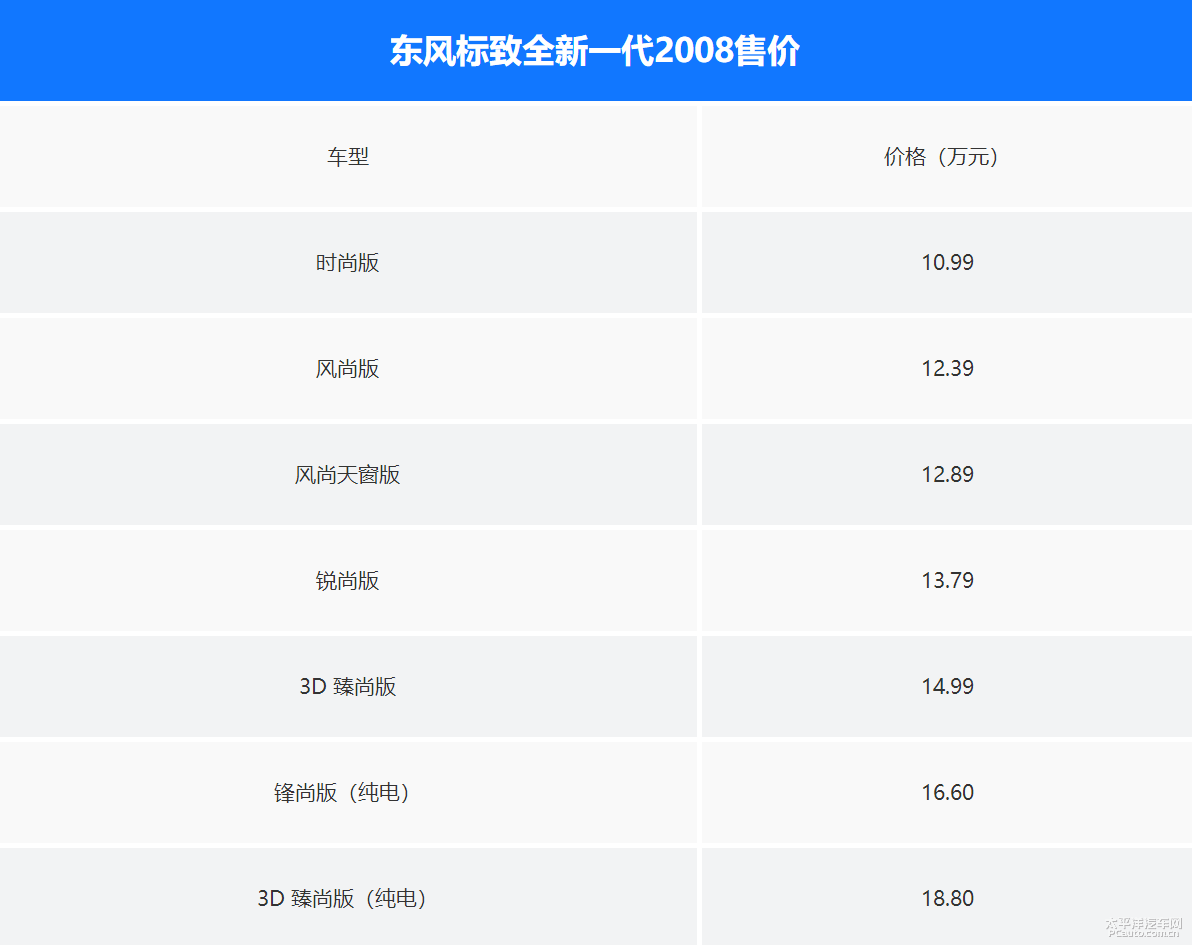Select the 价格(万元) column header
This screenshot has width=1192, height=945.
pyautogui.click(x=946, y=157)
